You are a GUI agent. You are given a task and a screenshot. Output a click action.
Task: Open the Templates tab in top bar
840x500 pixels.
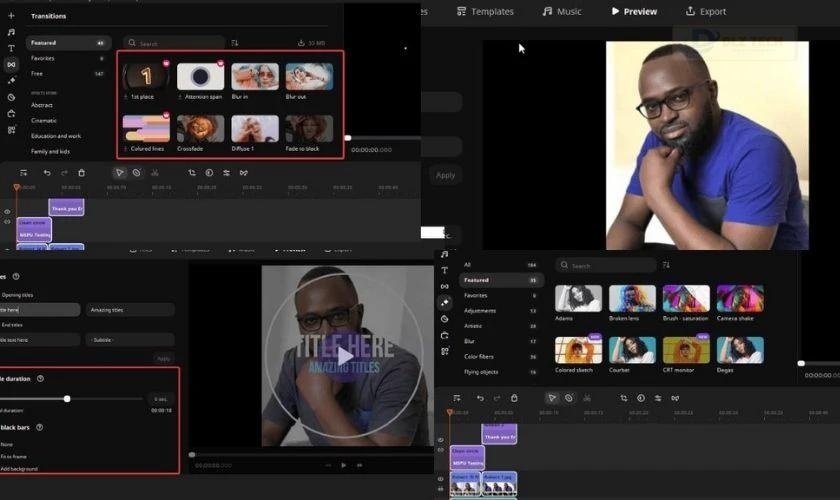485,11
